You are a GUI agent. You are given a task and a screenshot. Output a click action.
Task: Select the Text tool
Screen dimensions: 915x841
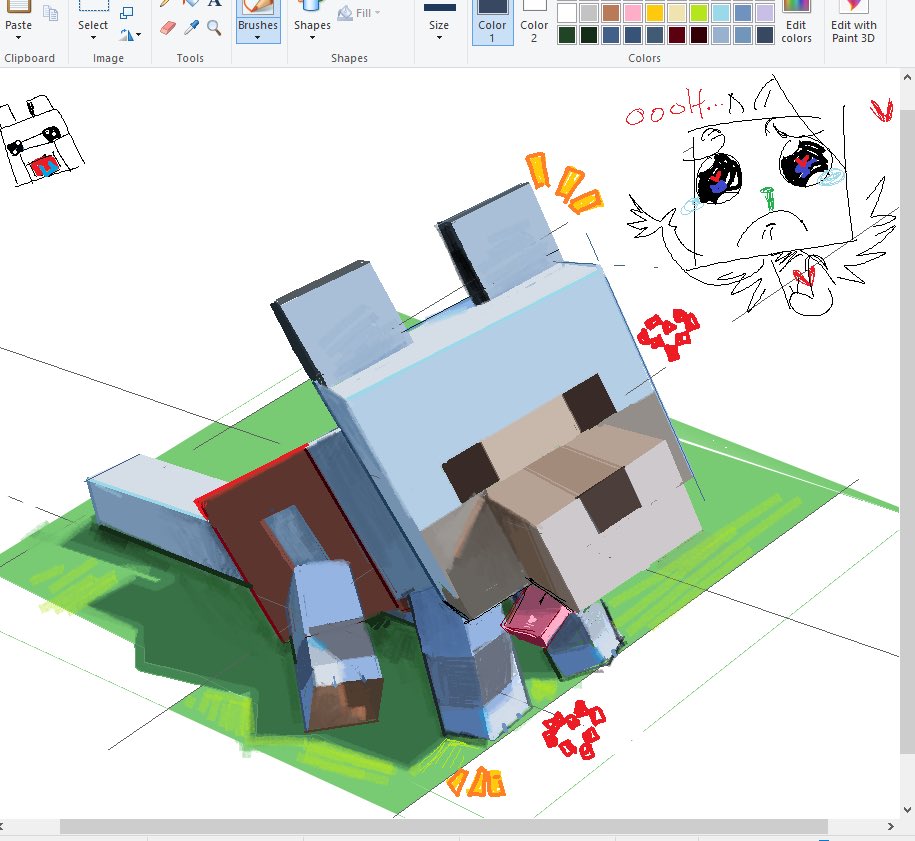click(215, 4)
